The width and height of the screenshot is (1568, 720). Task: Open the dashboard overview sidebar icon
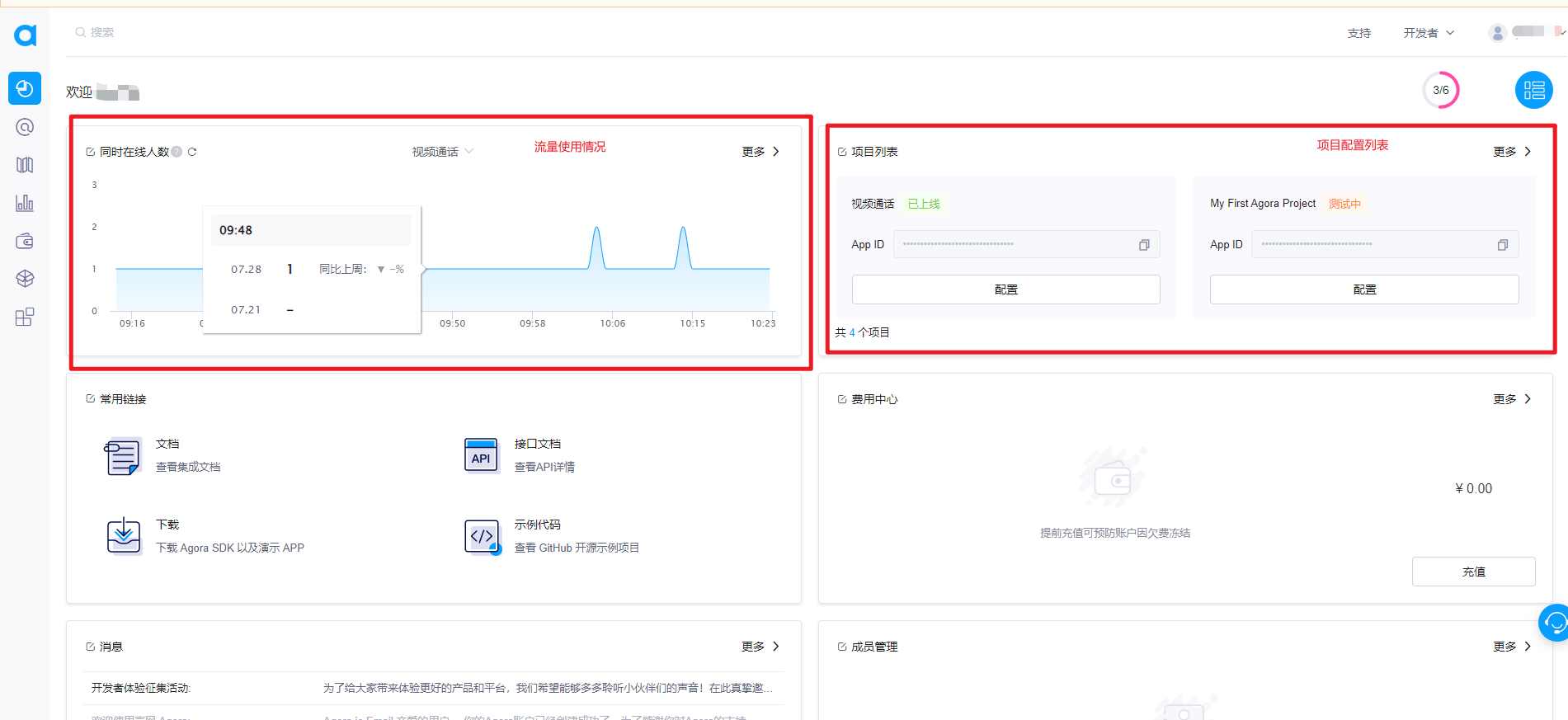click(x=25, y=88)
